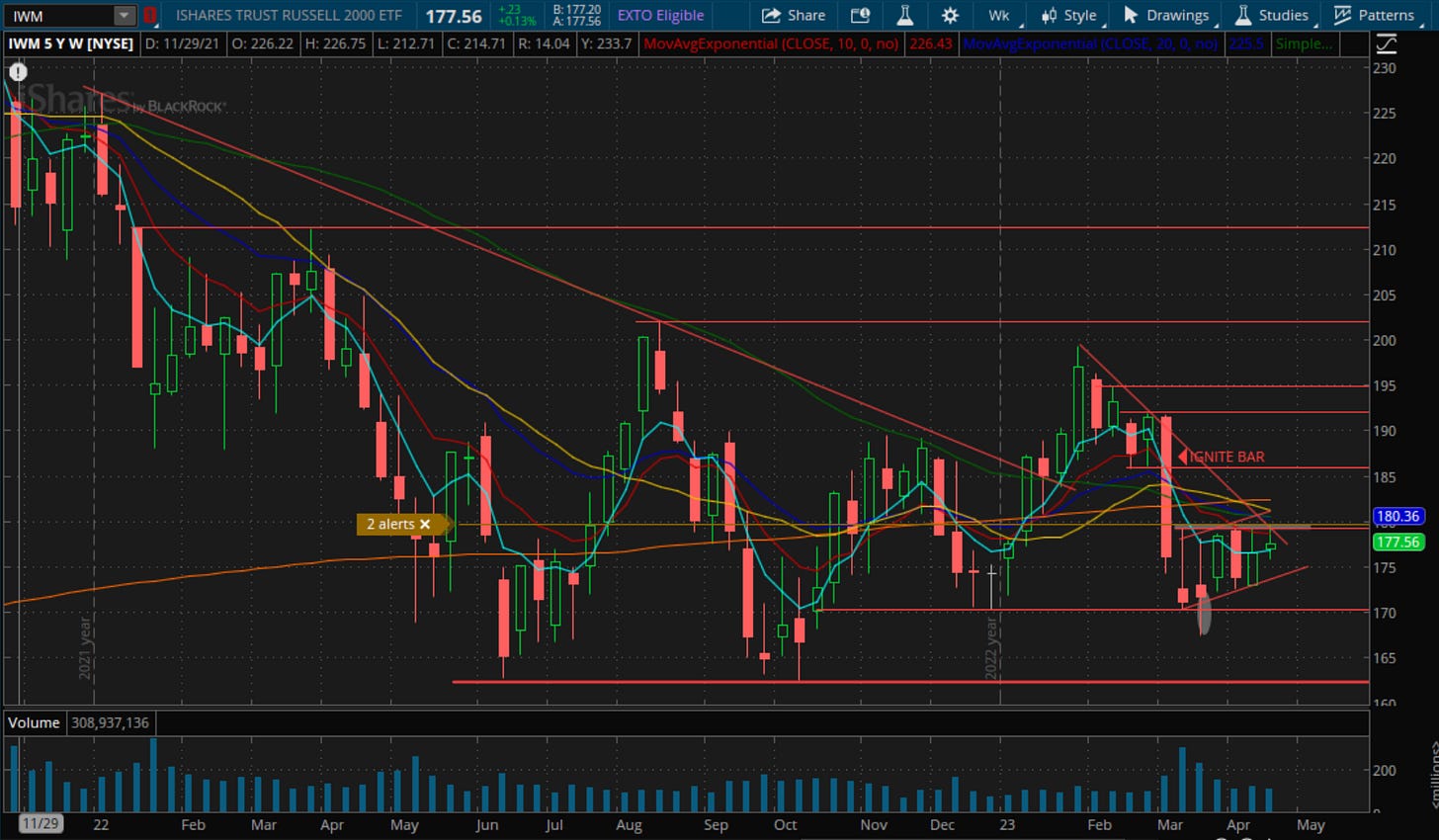Open chart settings gear icon

(x=950, y=16)
